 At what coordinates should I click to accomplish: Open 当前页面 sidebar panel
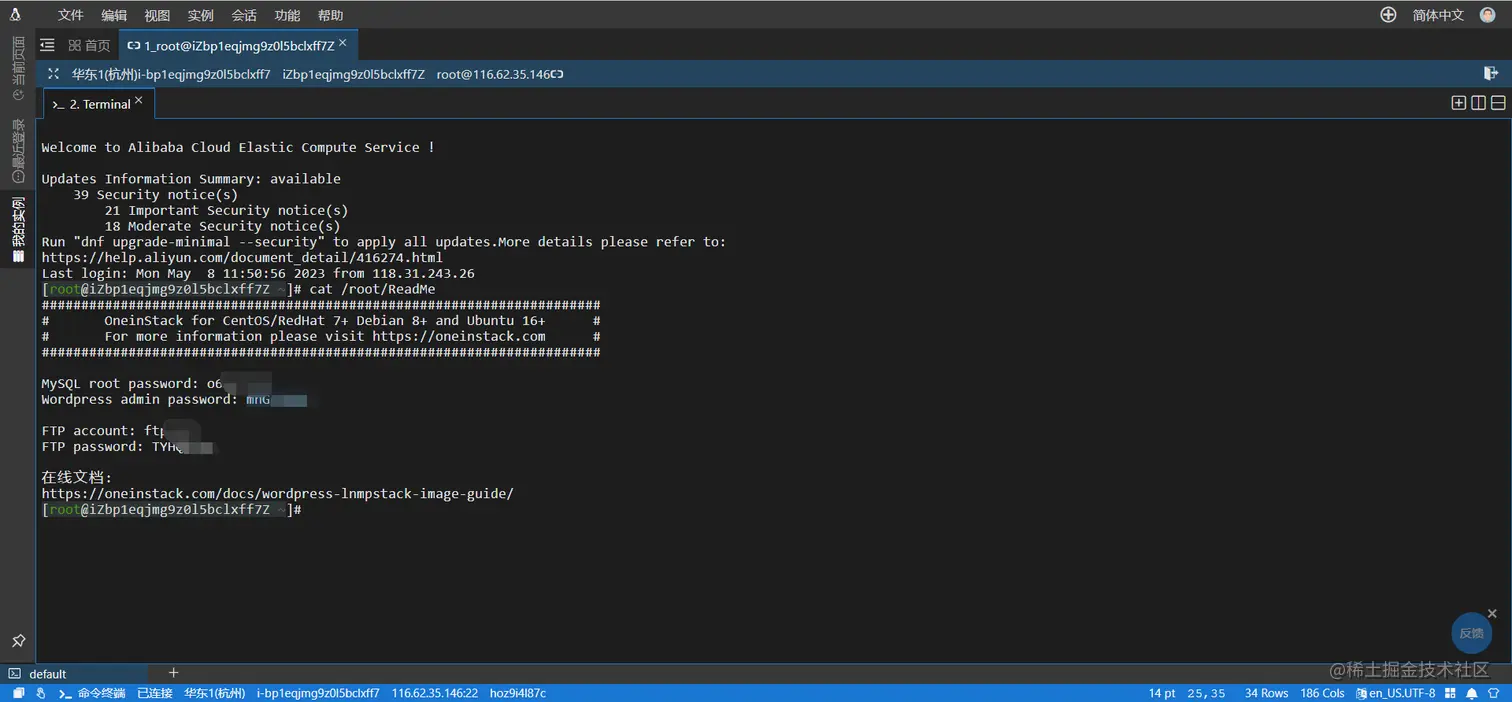pyautogui.click(x=18, y=68)
